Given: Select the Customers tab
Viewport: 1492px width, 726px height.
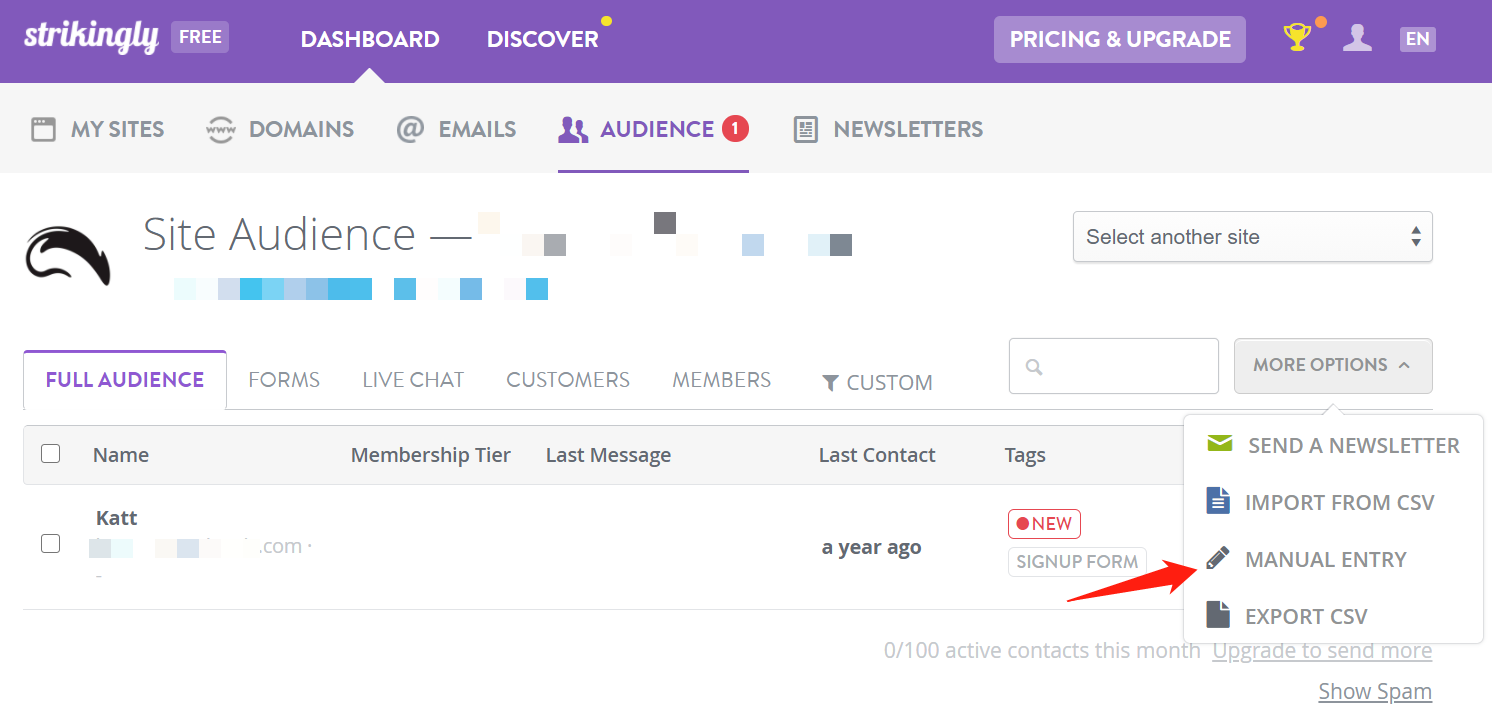Looking at the screenshot, I should pos(568,380).
